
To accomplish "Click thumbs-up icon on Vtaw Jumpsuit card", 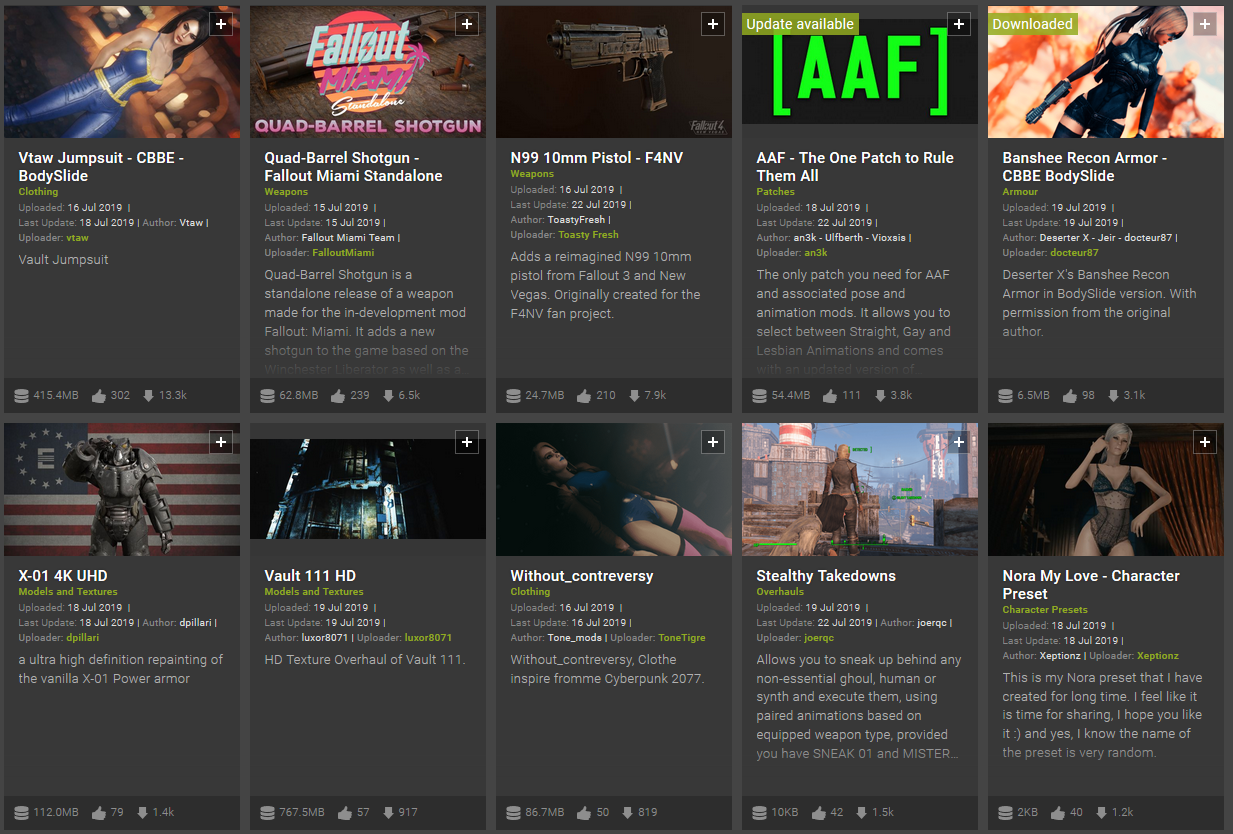I will click(x=99, y=395).
